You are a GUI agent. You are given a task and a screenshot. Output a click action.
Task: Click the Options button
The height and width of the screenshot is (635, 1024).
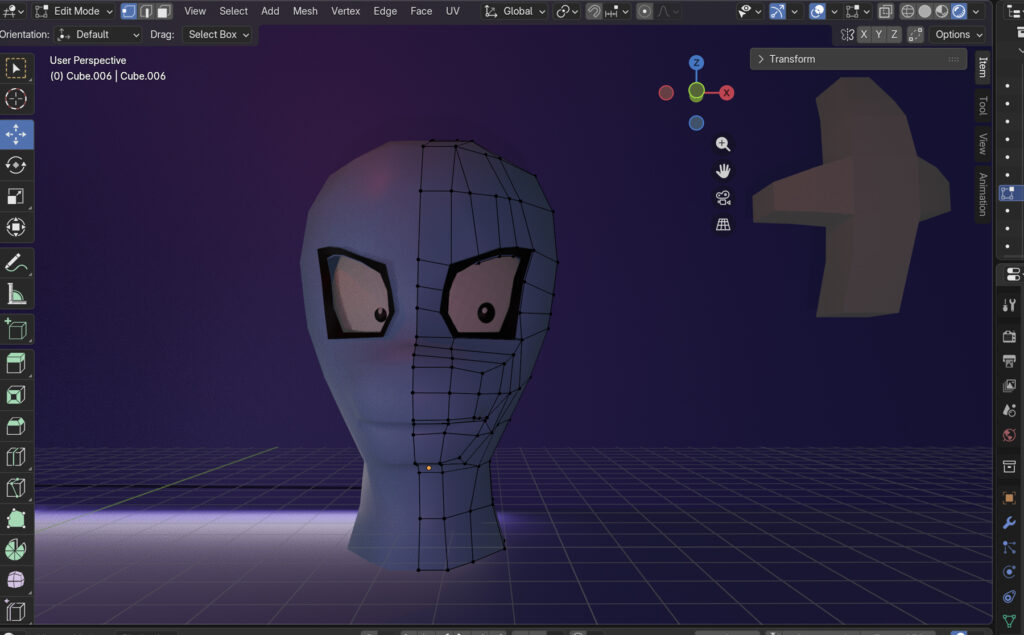coord(952,34)
